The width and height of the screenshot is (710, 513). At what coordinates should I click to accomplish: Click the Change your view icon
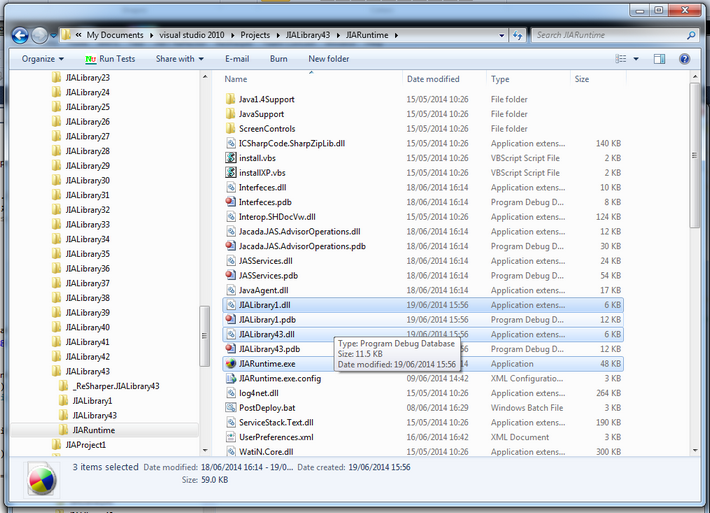click(x=621, y=59)
